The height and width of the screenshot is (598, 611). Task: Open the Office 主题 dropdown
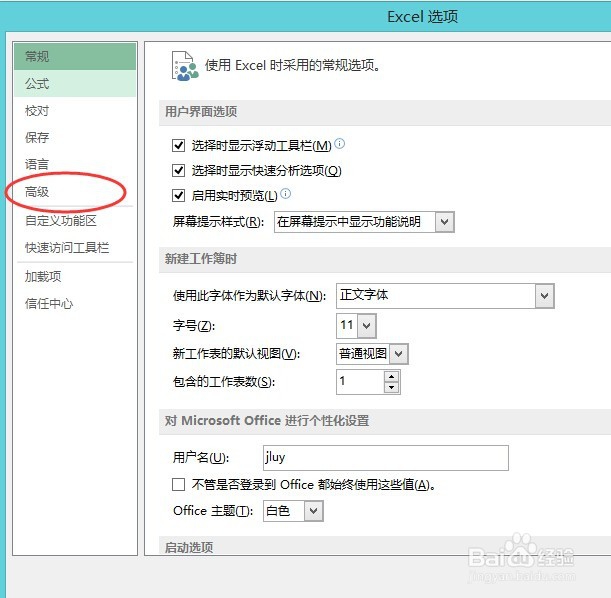click(x=314, y=511)
